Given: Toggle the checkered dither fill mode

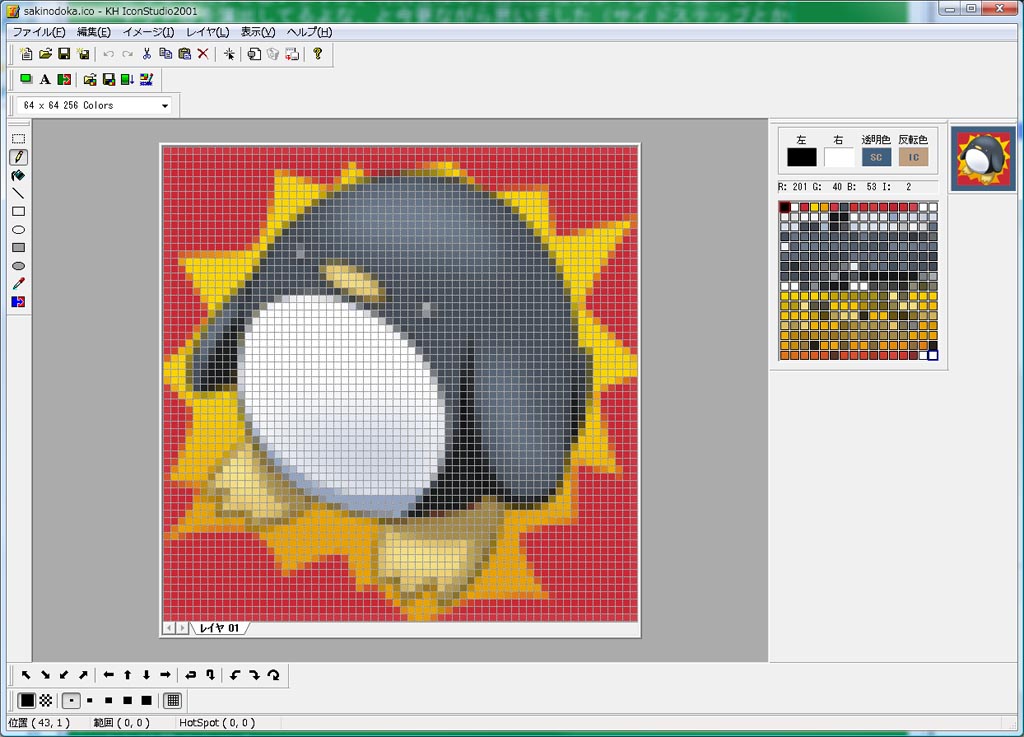Looking at the screenshot, I should [46, 700].
